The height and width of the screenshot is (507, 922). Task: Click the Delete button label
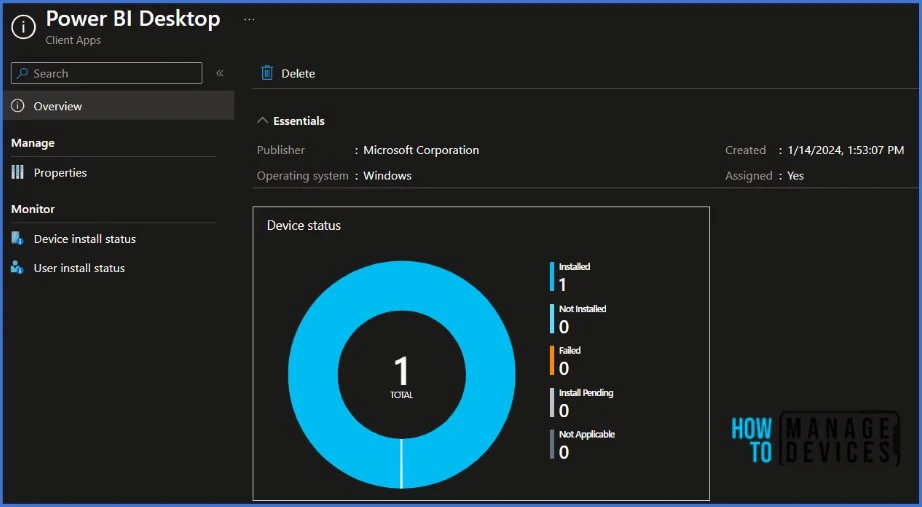[298, 74]
